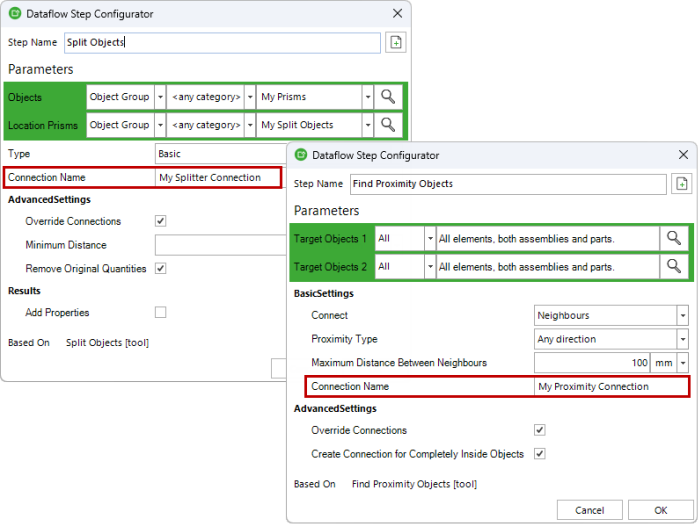
Task: Click the AdvancedSettings heading in Find Proximity dialog
Action: click(335, 409)
